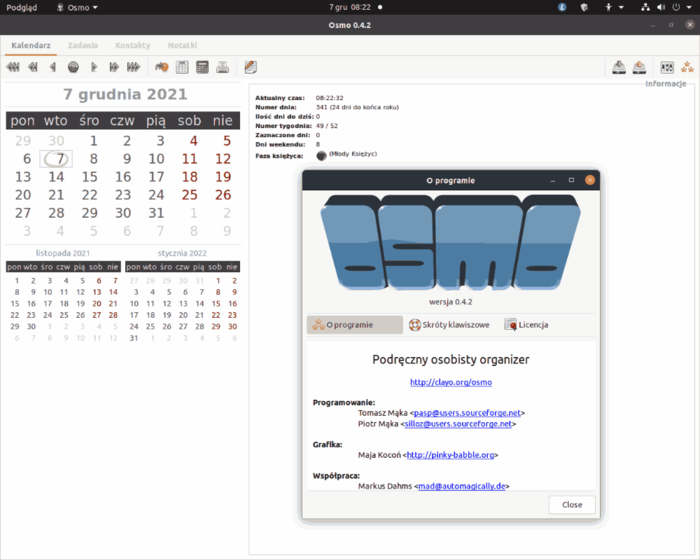Click silloz@users.sourceforge.net email link
700x560 pixels.
(458, 424)
